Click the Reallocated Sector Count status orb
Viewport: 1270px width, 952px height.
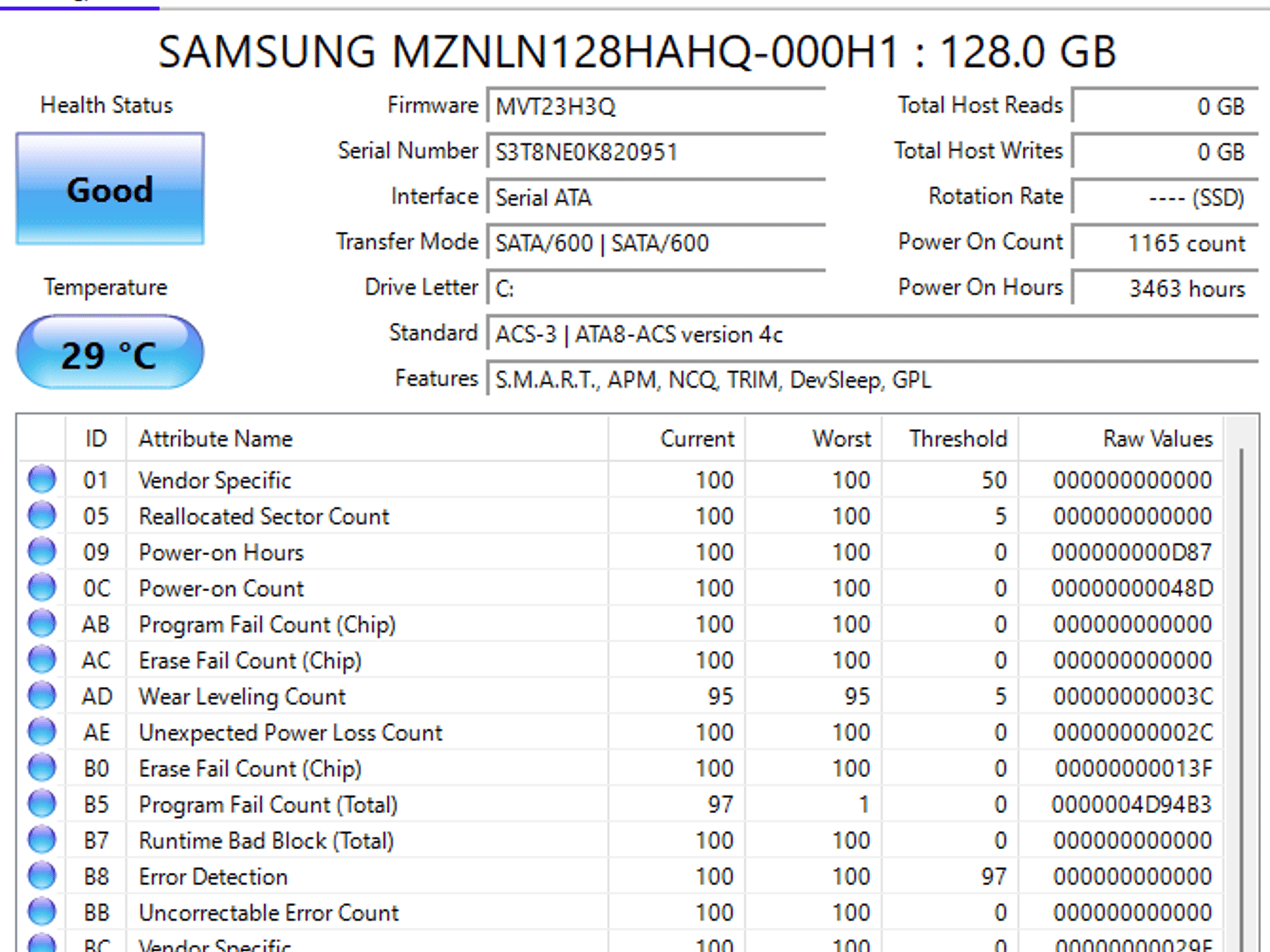pyautogui.click(x=42, y=515)
